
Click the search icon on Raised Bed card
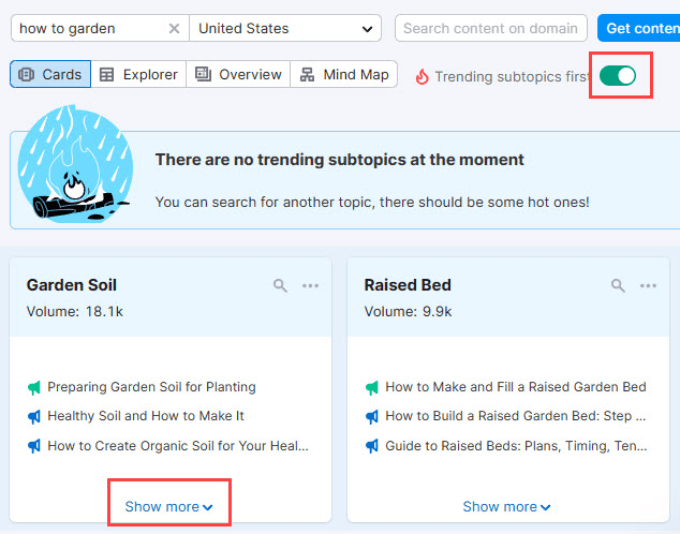(618, 285)
